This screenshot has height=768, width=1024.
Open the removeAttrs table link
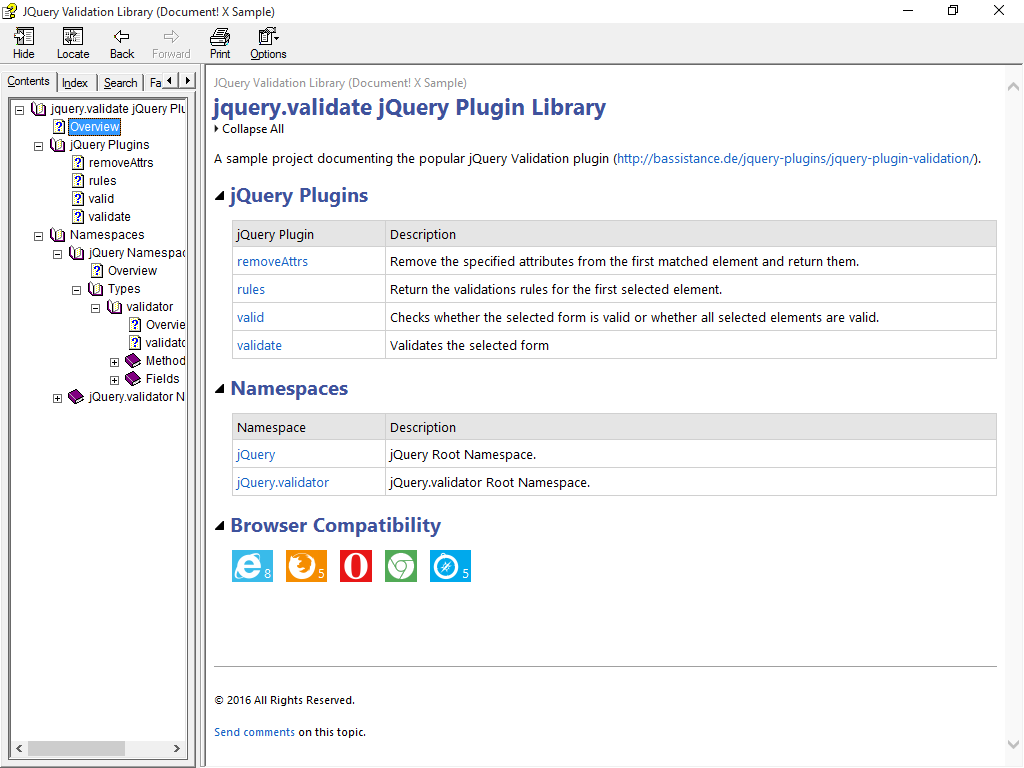pyautogui.click(x=272, y=261)
